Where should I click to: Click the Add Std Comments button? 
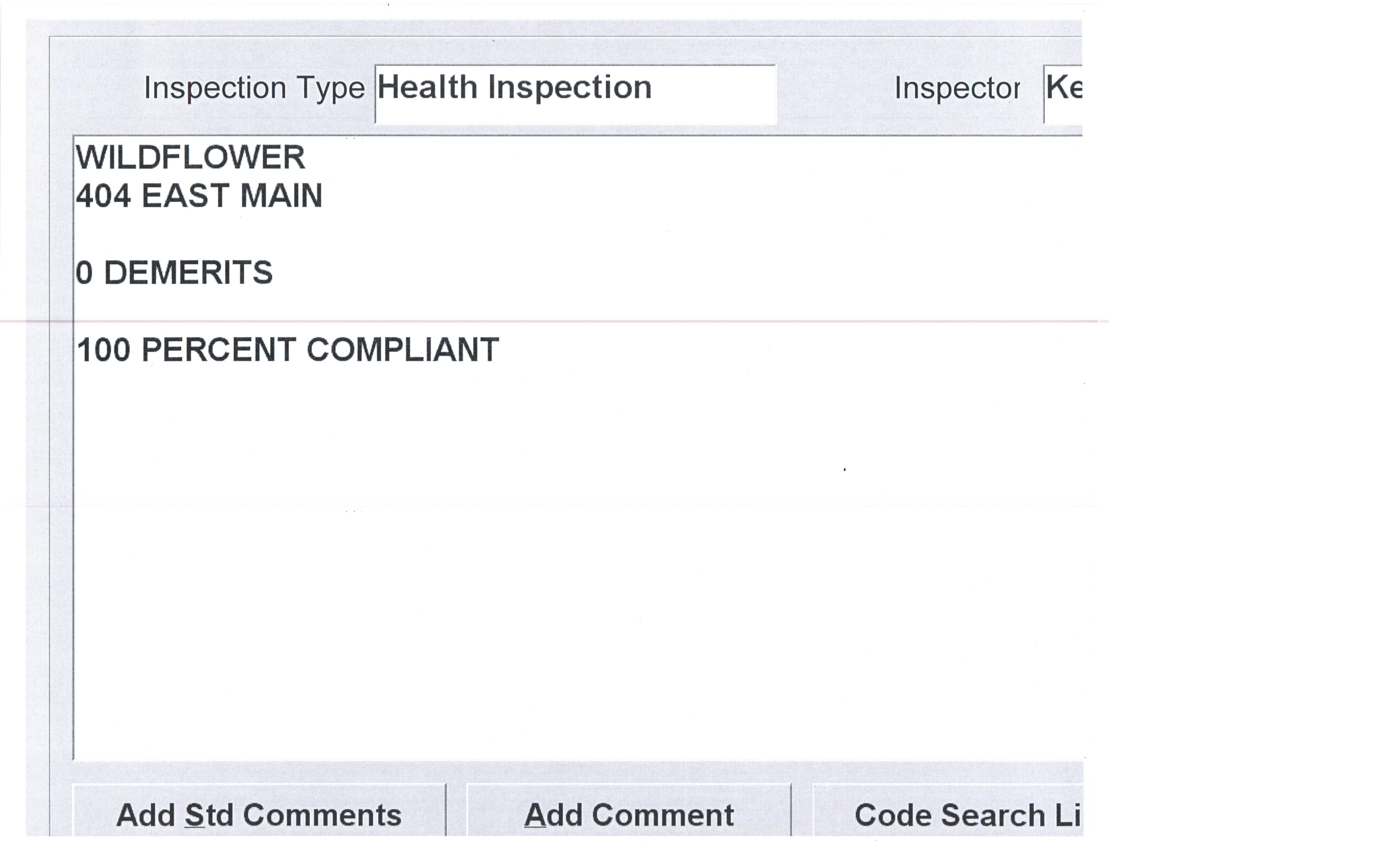pos(259,815)
